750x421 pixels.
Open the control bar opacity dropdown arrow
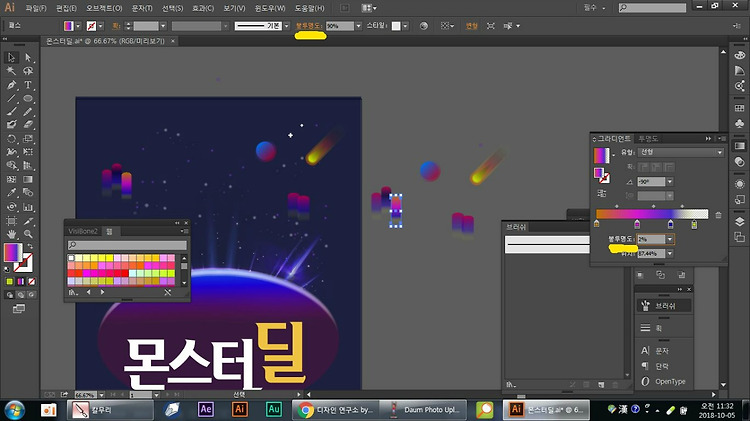[x=358, y=26]
